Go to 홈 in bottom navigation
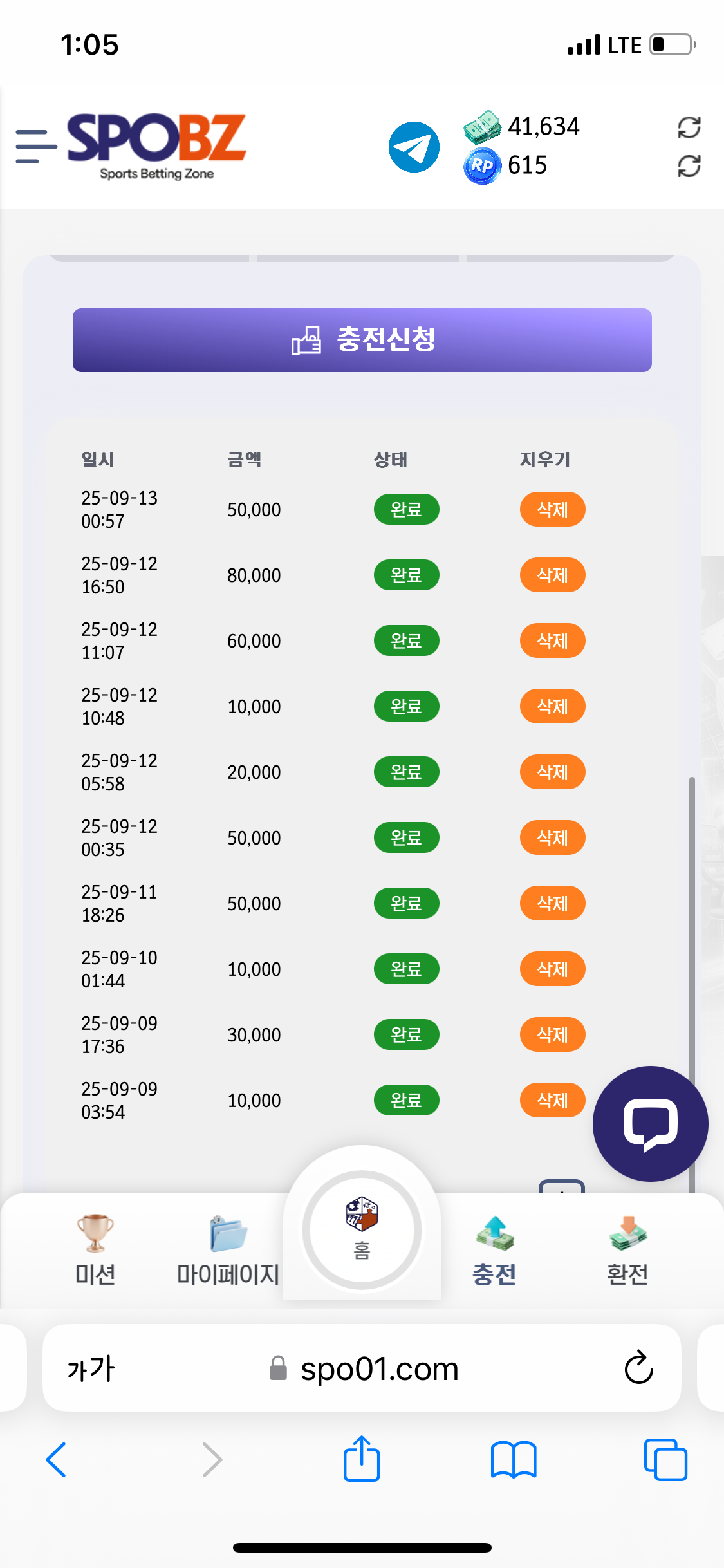Viewport: 724px width, 1568px height. (362, 1229)
